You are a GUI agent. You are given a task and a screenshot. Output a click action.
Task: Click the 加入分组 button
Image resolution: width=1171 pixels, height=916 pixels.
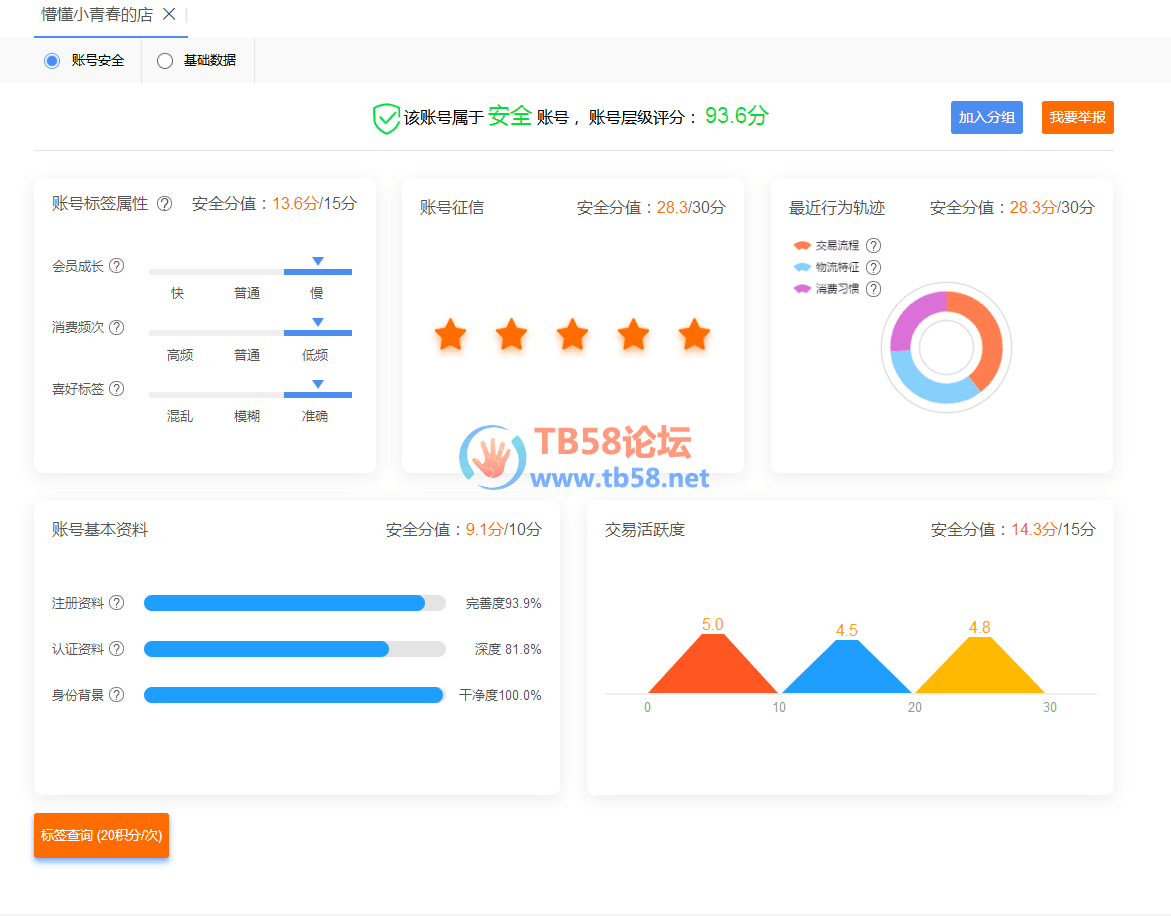pos(986,117)
